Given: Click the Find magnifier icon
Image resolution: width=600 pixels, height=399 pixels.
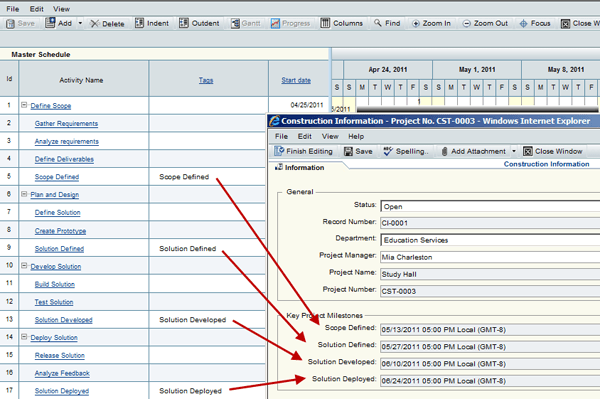Looking at the screenshot, I should pos(378,23).
